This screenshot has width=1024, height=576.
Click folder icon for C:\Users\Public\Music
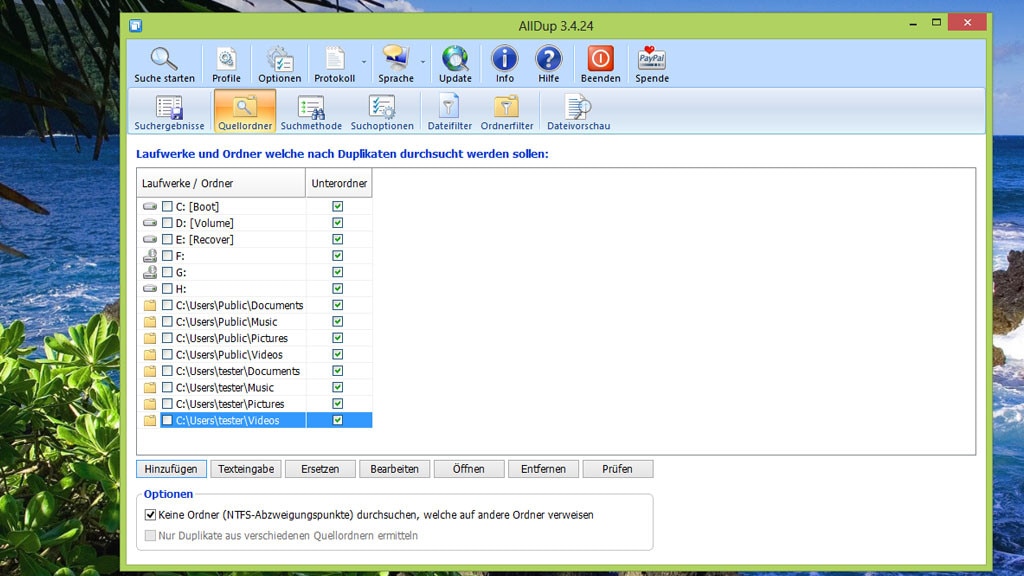pos(150,321)
